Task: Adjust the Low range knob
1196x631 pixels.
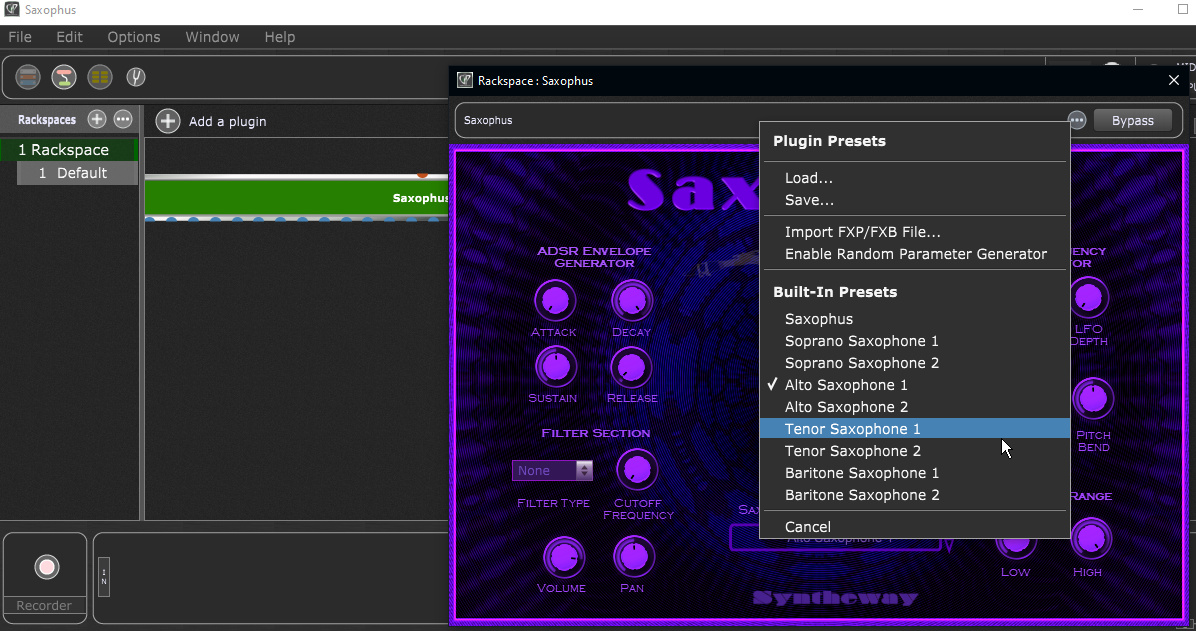Action: [1015, 546]
